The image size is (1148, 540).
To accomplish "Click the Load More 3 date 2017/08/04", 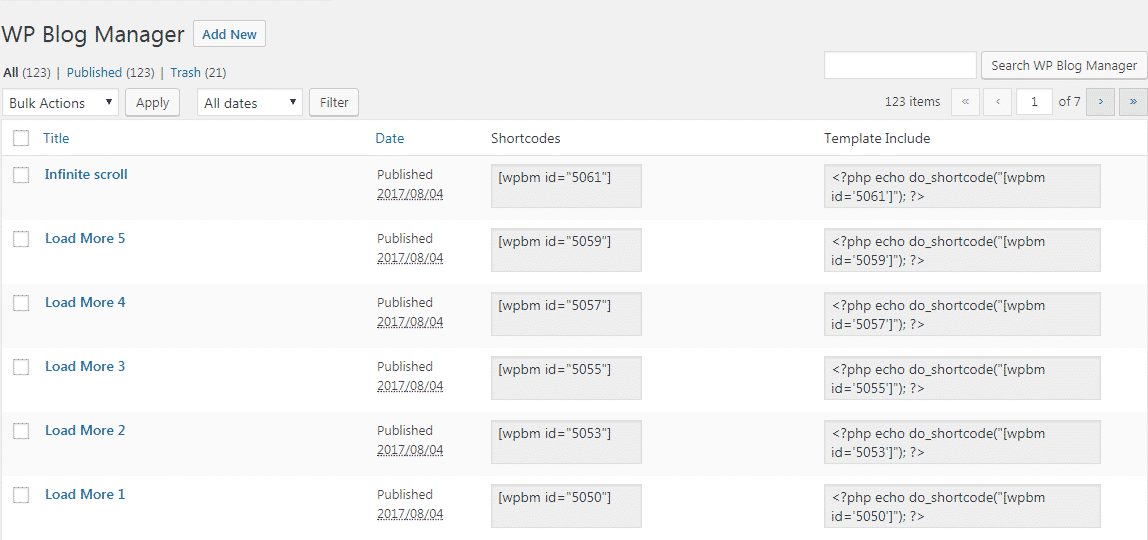I will coord(410,386).
